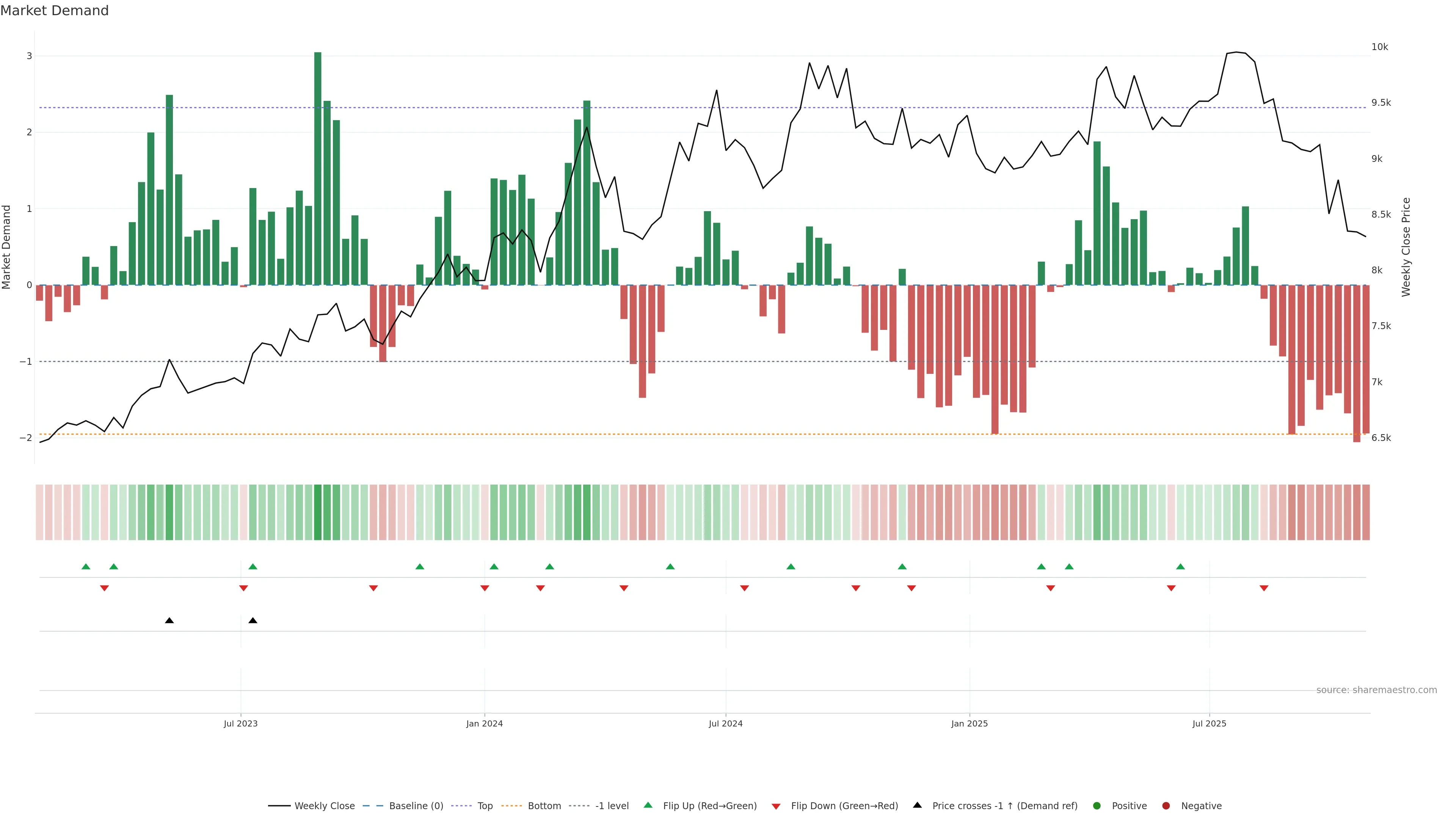The height and width of the screenshot is (819, 1456).
Task: Hide the Top dotted line series in legend
Action: coord(485,805)
